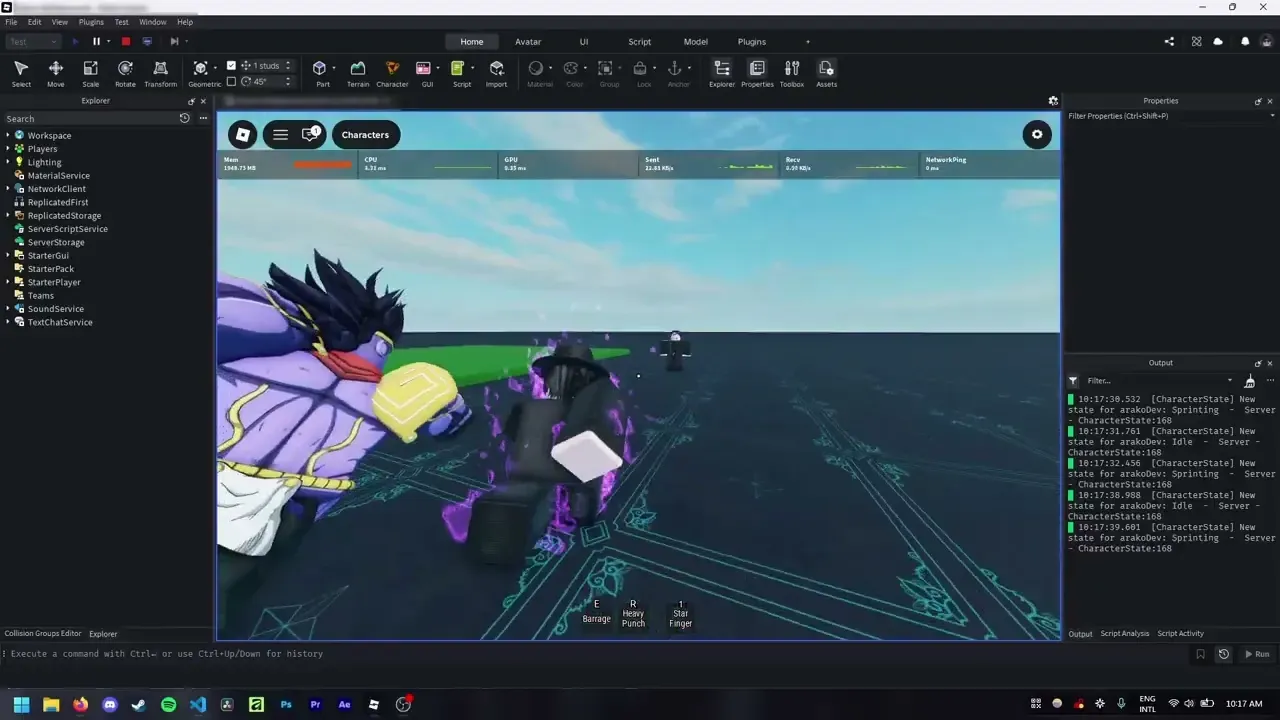Toggle the studs move snapping checkbox
This screenshot has width=1280, height=720.
pyautogui.click(x=232, y=66)
